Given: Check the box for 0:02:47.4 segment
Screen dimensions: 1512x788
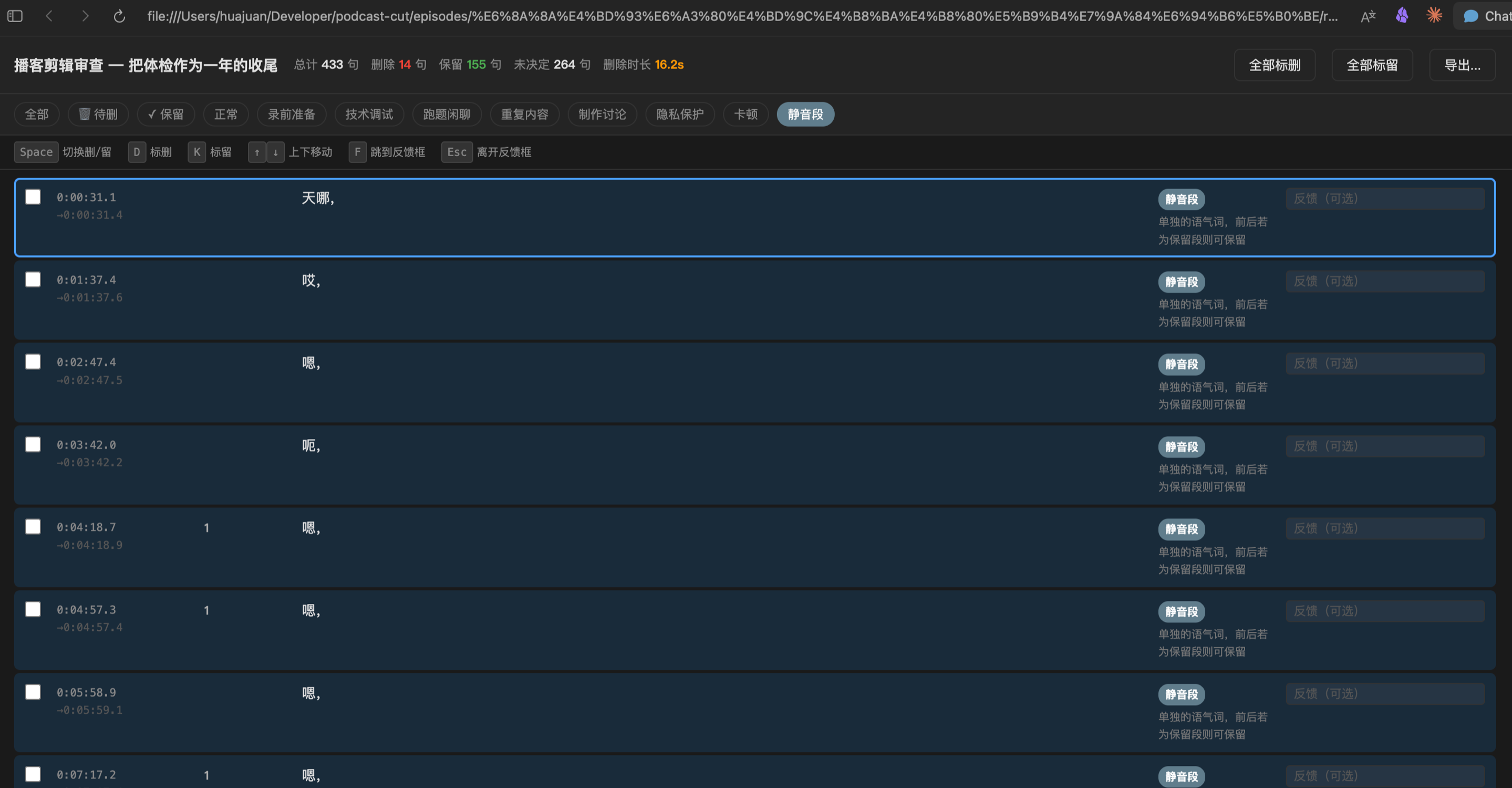Looking at the screenshot, I should click(33, 362).
